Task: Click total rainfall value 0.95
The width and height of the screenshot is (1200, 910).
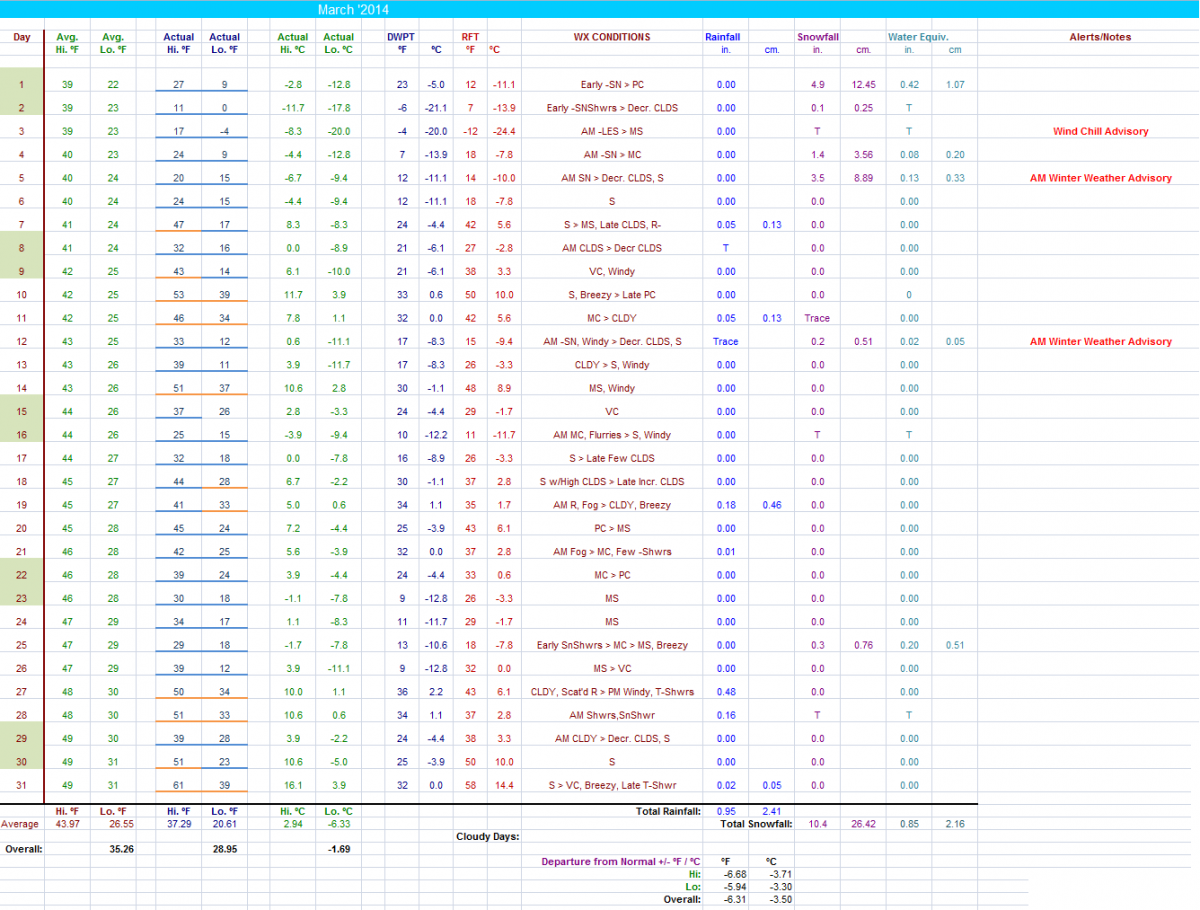Action: [x=727, y=811]
